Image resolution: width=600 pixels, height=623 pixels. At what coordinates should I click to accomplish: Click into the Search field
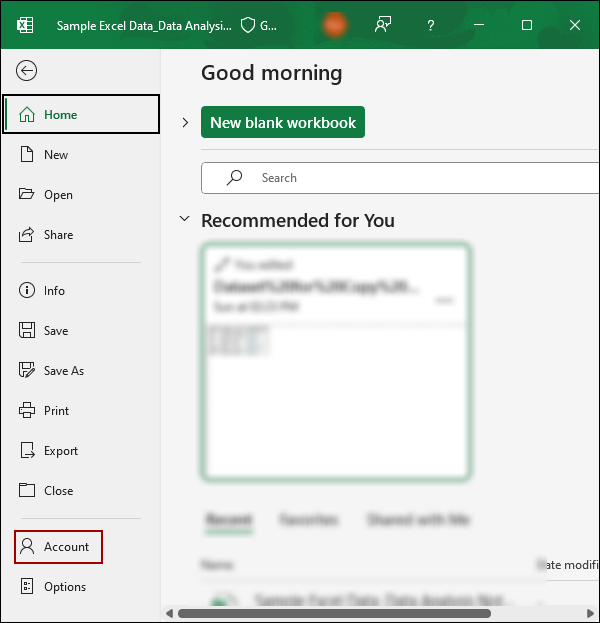[400, 178]
